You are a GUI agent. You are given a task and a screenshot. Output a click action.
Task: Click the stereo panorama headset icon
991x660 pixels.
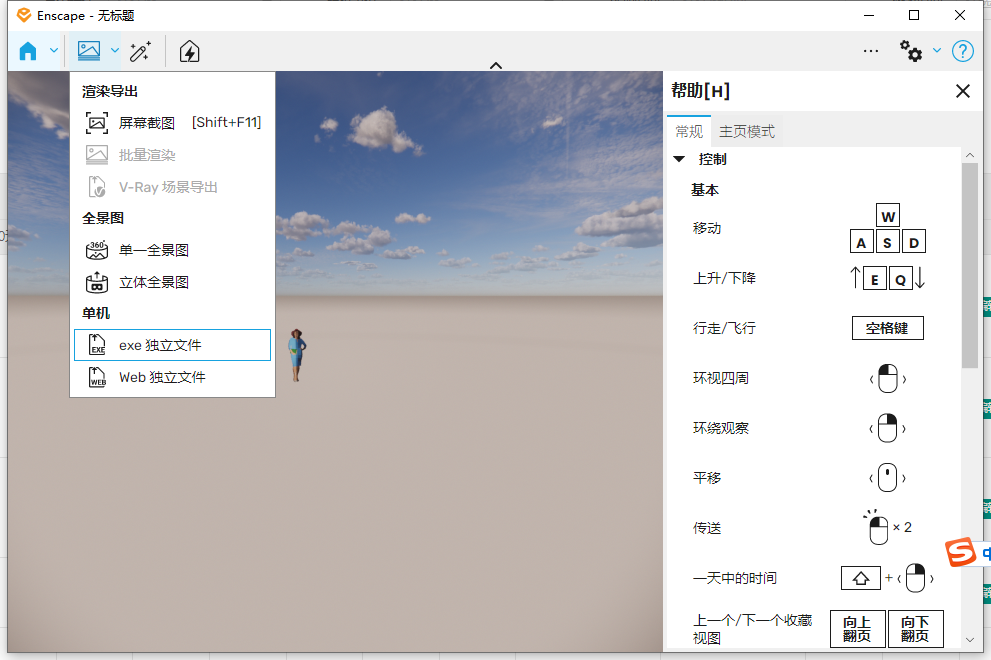point(97,282)
